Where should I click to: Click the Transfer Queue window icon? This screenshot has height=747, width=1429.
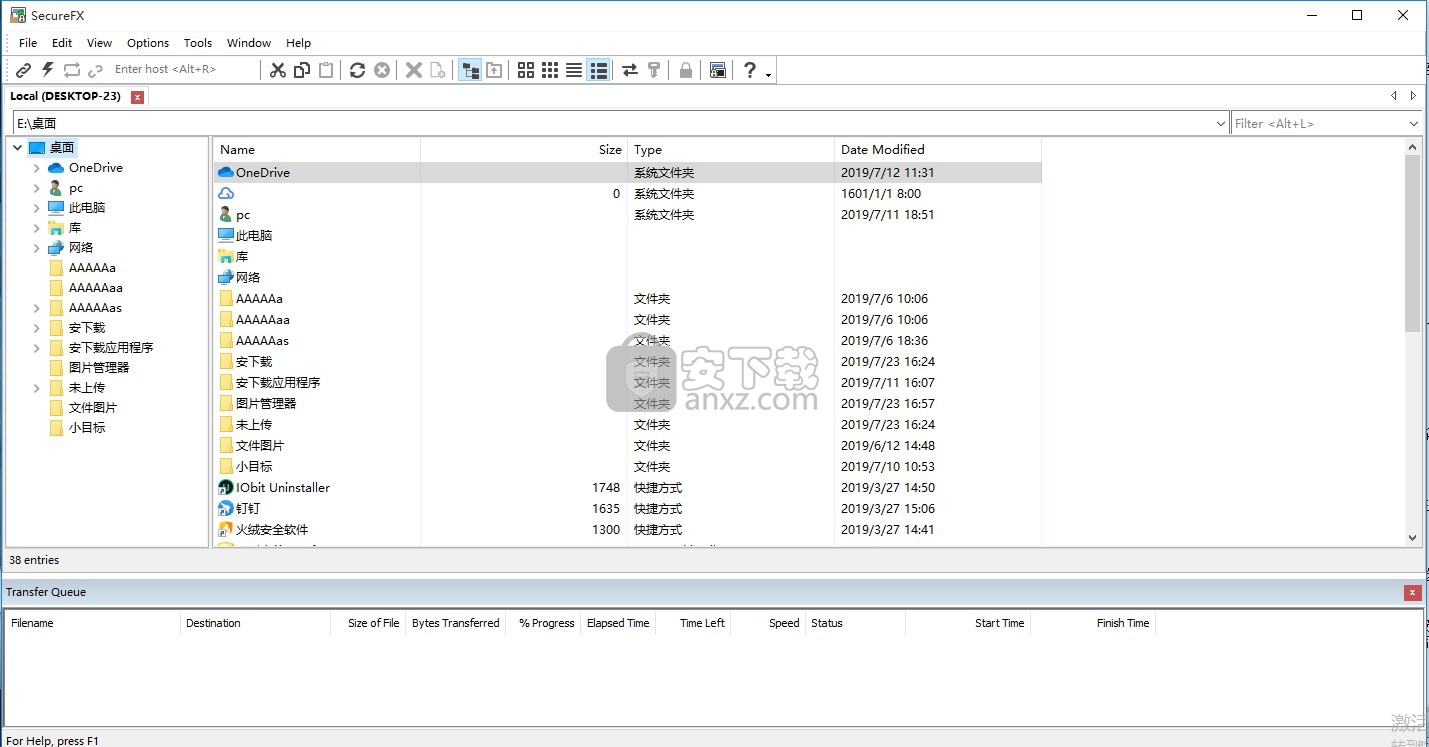pos(717,70)
